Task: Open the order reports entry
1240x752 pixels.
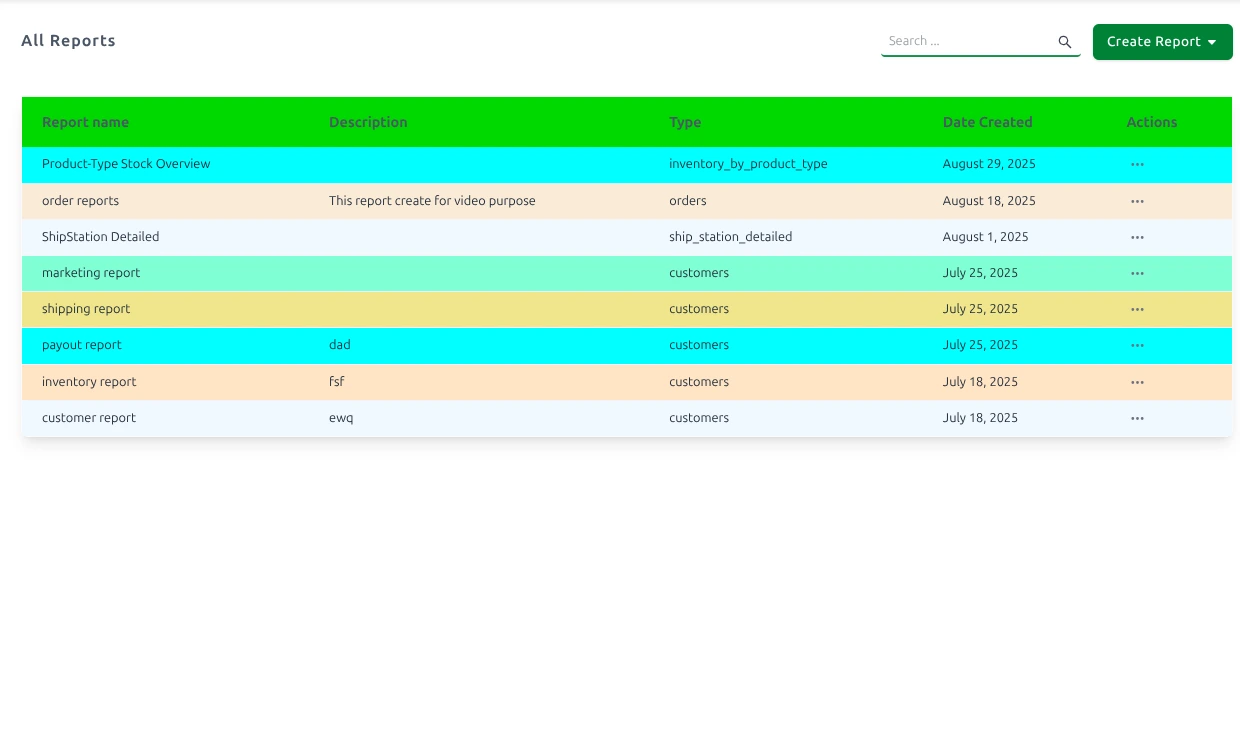Action: (x=80, y=201)
